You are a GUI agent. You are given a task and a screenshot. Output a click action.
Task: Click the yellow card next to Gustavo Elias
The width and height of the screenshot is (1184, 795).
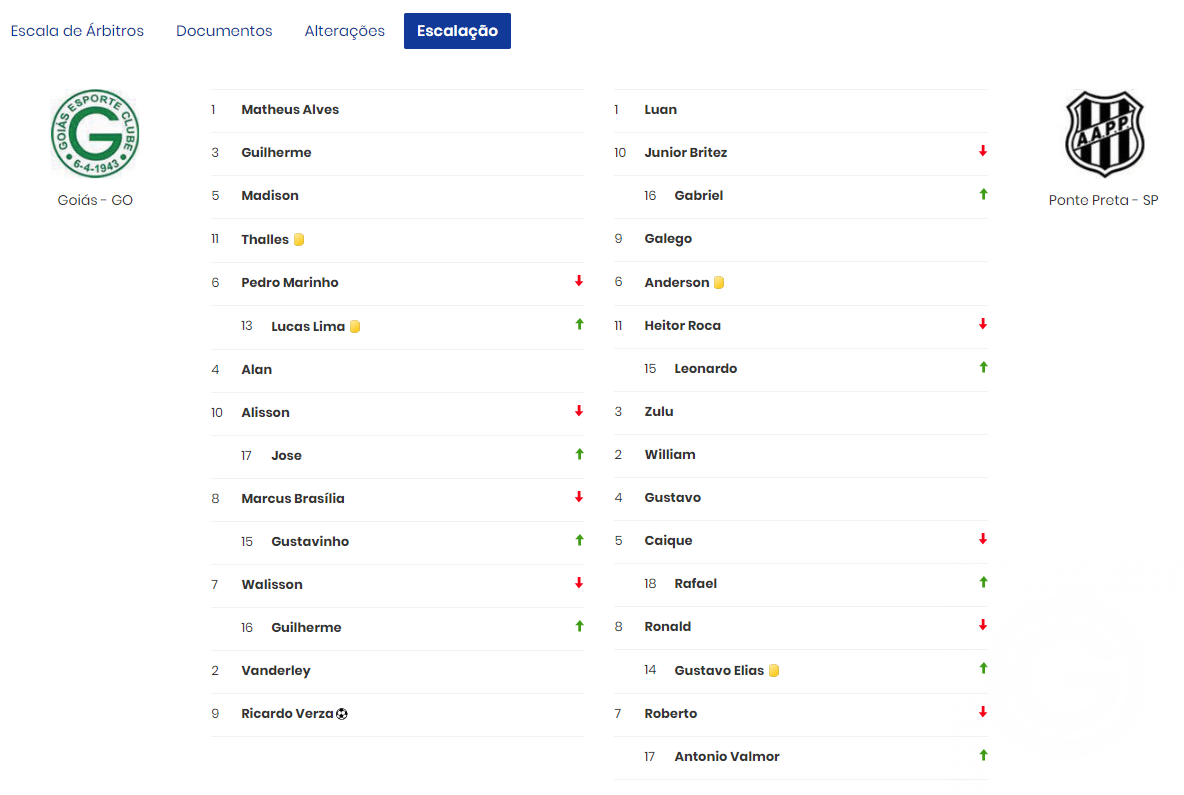pyautogui.click(x=774, y=670)
